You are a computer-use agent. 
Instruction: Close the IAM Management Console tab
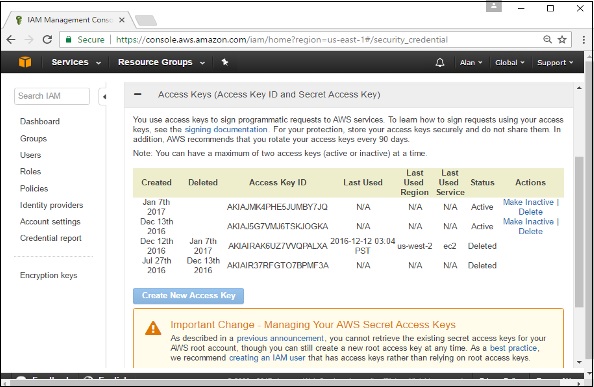click(122, 20)
